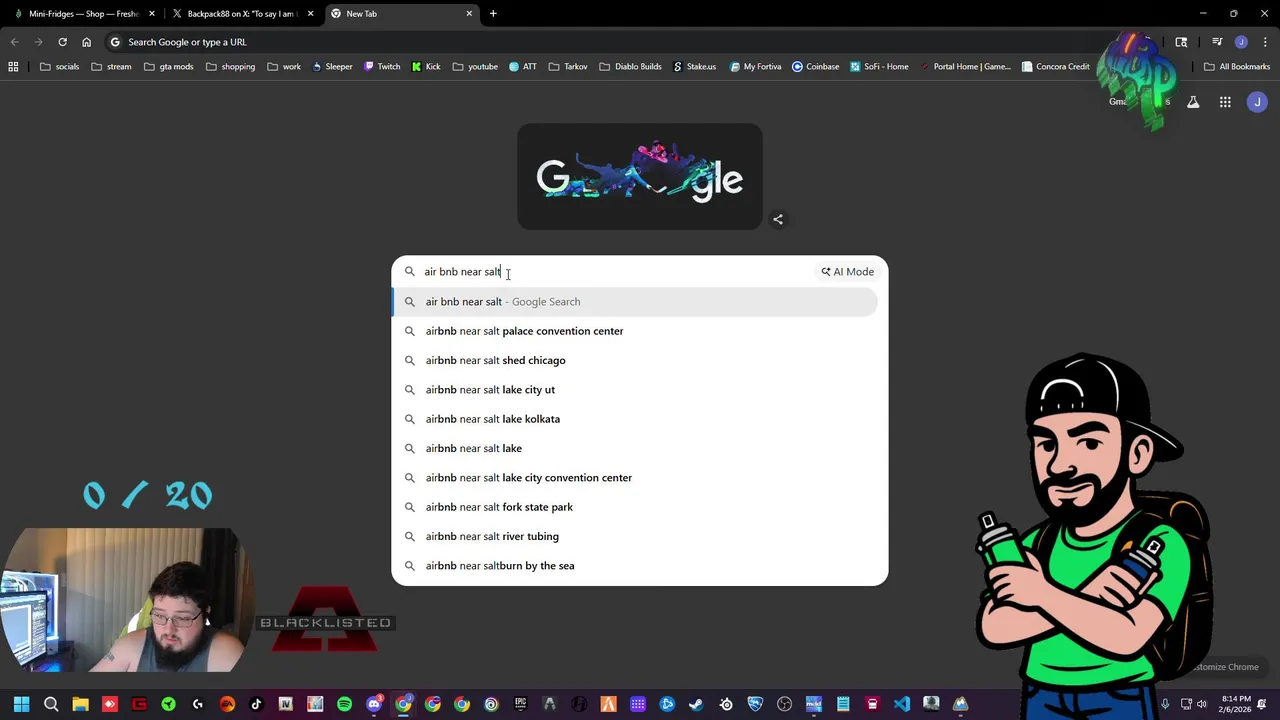The height and width of the screenshot is (720, 1280).
Task: Open the Google Doodle image
Action: tap(640, 177)
